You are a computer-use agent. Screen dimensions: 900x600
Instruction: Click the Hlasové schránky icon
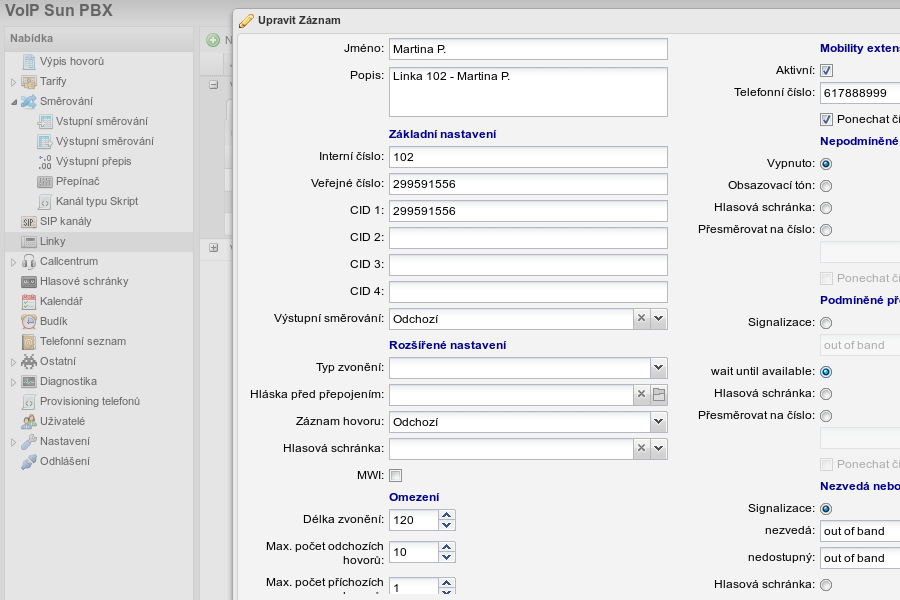pyautogui.click(x=29, y=282)
